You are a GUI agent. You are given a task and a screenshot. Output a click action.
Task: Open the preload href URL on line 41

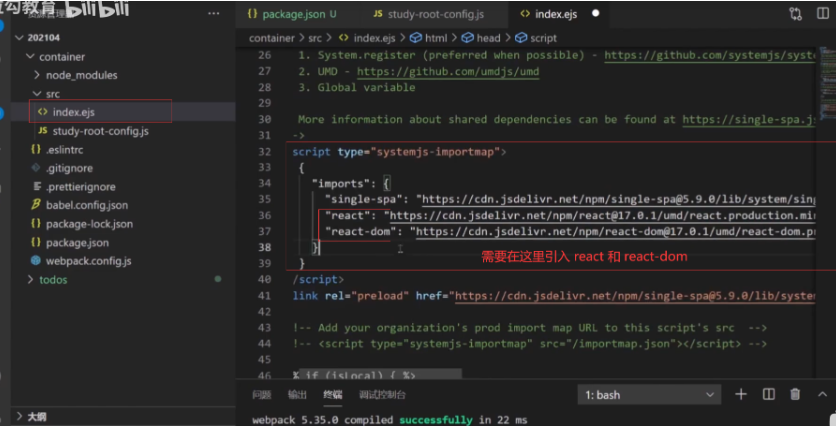pos(636,296)
